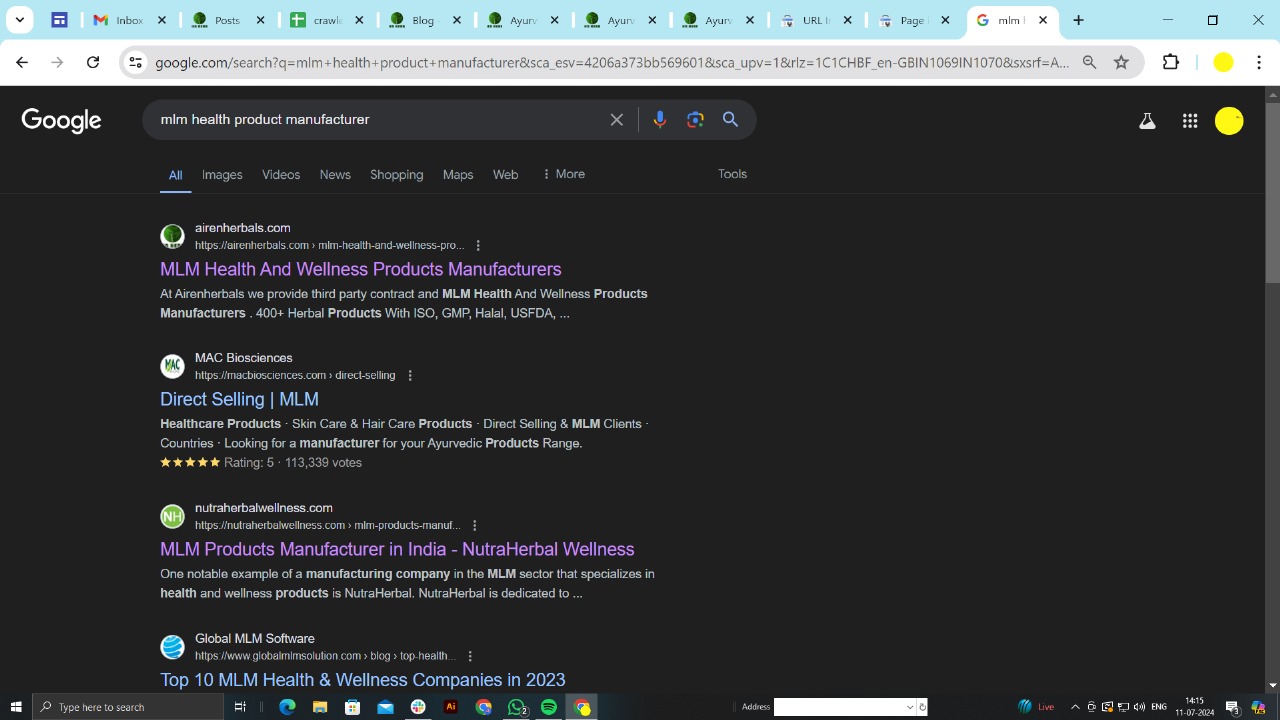1280x720 pixels.
Task: Close the crawl spreadsheet browser tab
Action: click(x=358, y=20)
